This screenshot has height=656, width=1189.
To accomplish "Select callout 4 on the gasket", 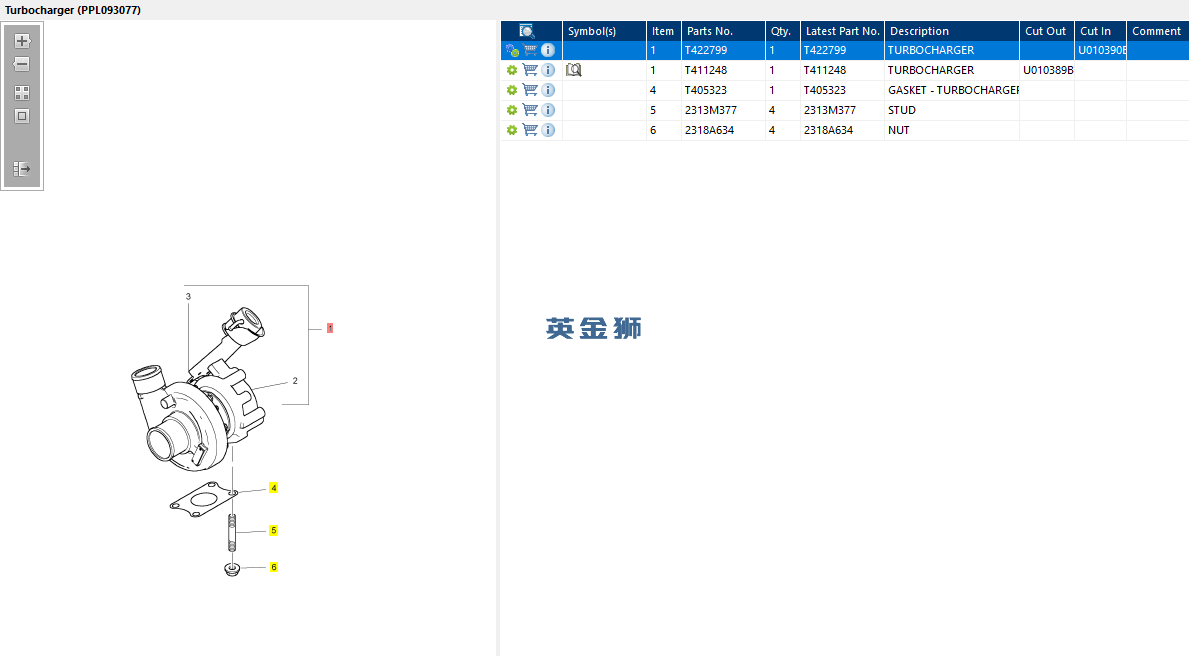I will click(274, 488).
